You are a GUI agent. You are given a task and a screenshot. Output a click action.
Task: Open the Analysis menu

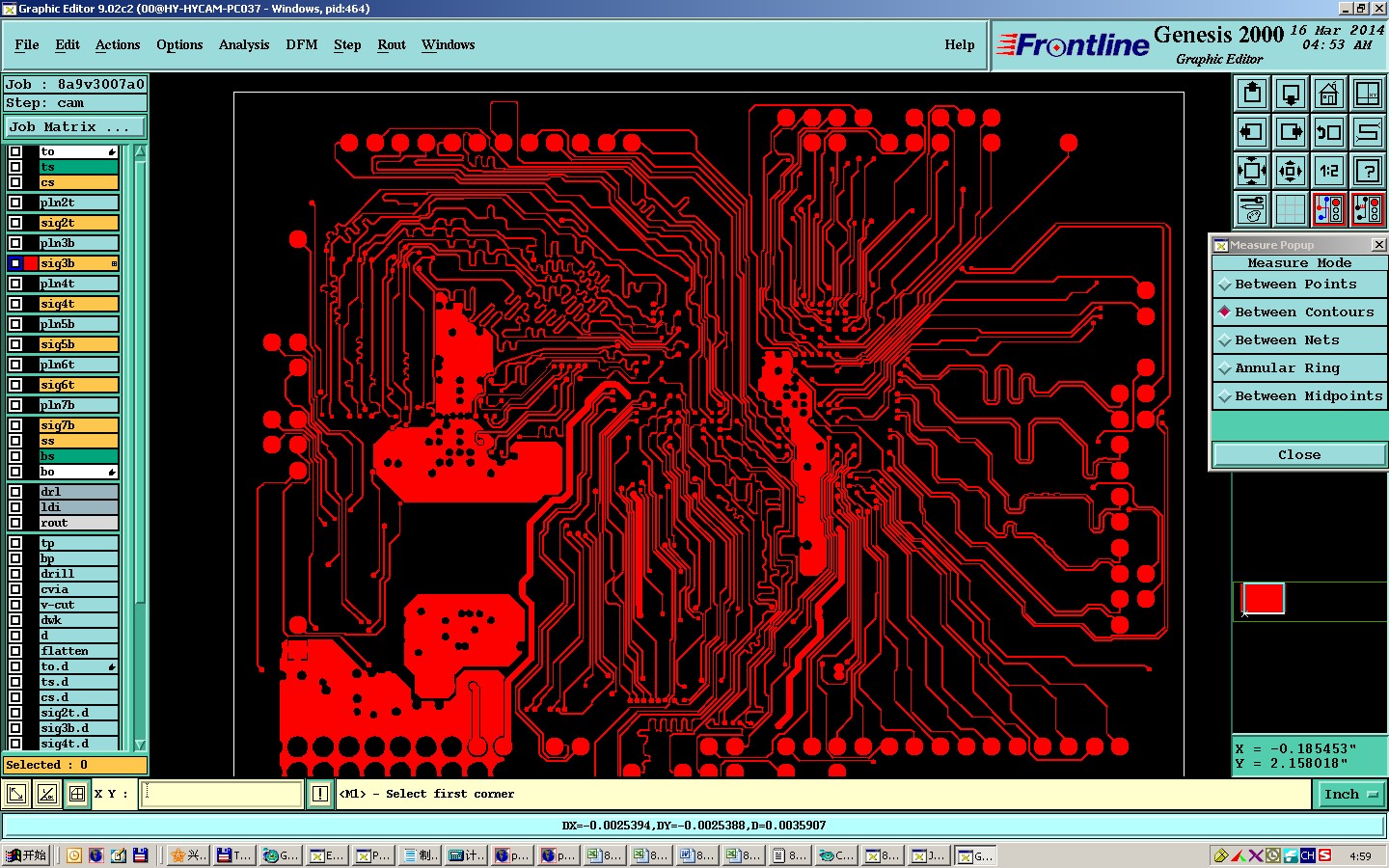[x=244, y=45]
